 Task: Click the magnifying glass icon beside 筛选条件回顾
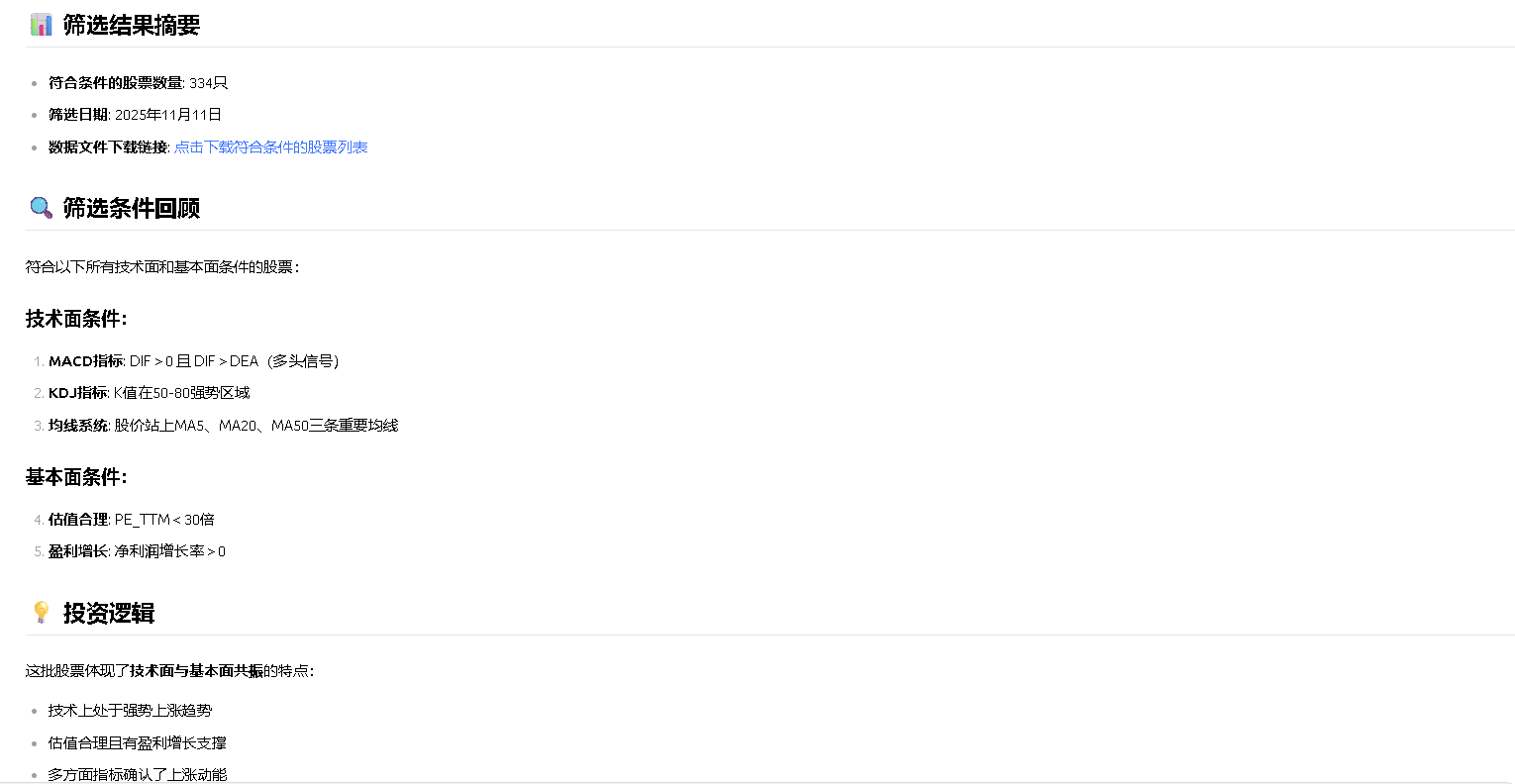pos(41,208)
